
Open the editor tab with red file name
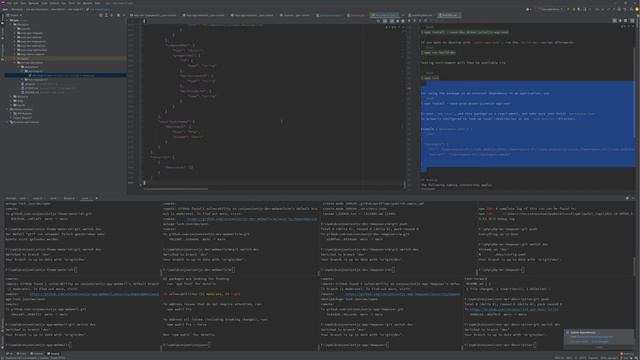[358, 15]
